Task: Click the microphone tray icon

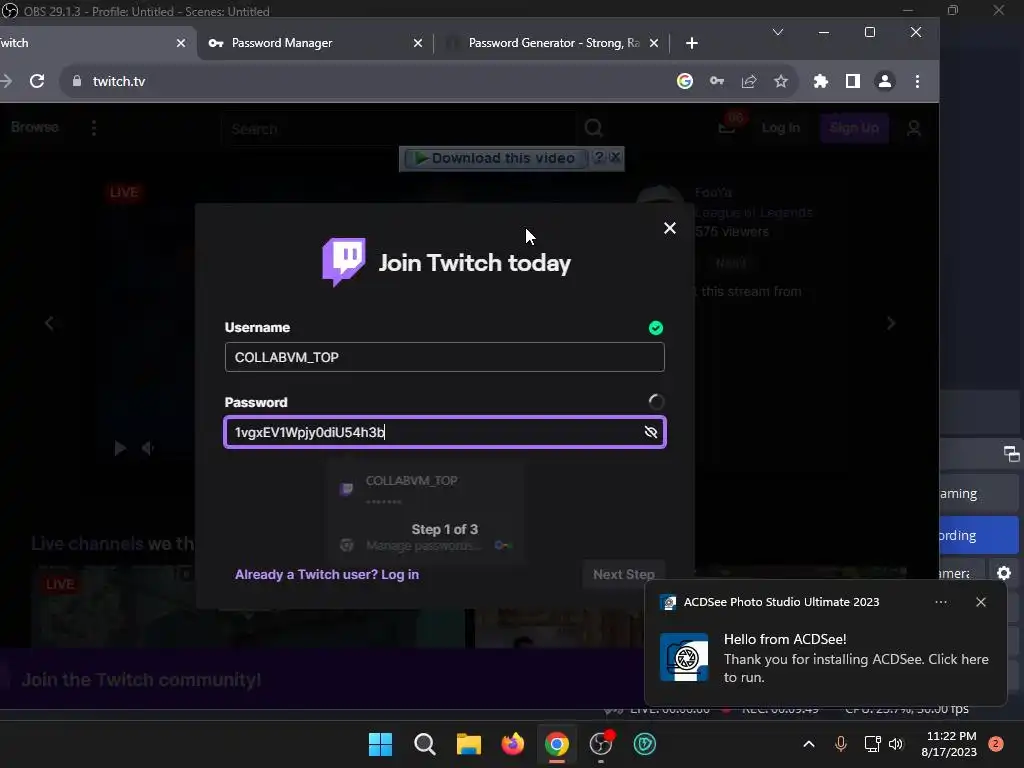Action: click(x=841, y=744)
